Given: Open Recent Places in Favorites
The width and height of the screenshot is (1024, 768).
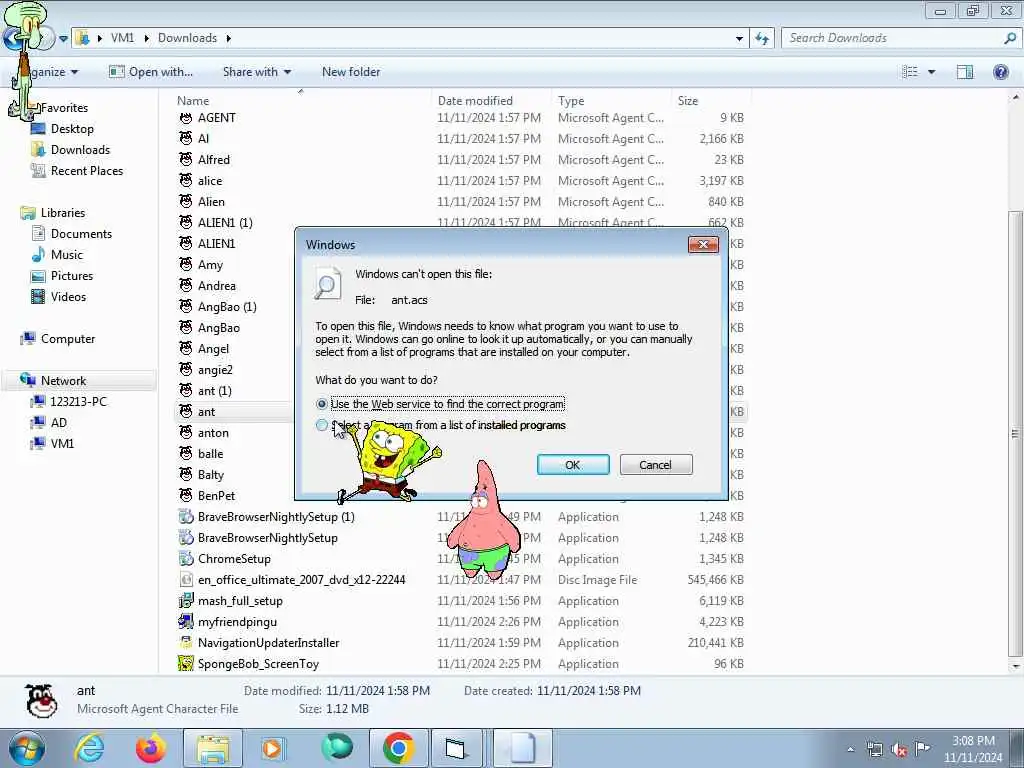Looking at the screenshot, I should 87,170.
